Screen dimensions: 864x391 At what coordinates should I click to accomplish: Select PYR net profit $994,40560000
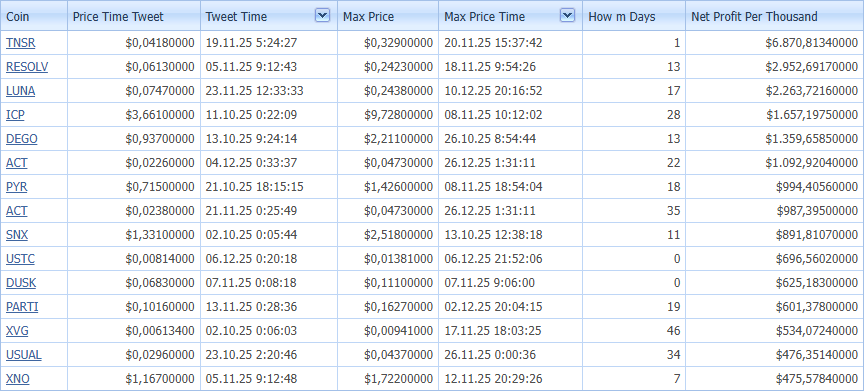click(x=817, y=187)
